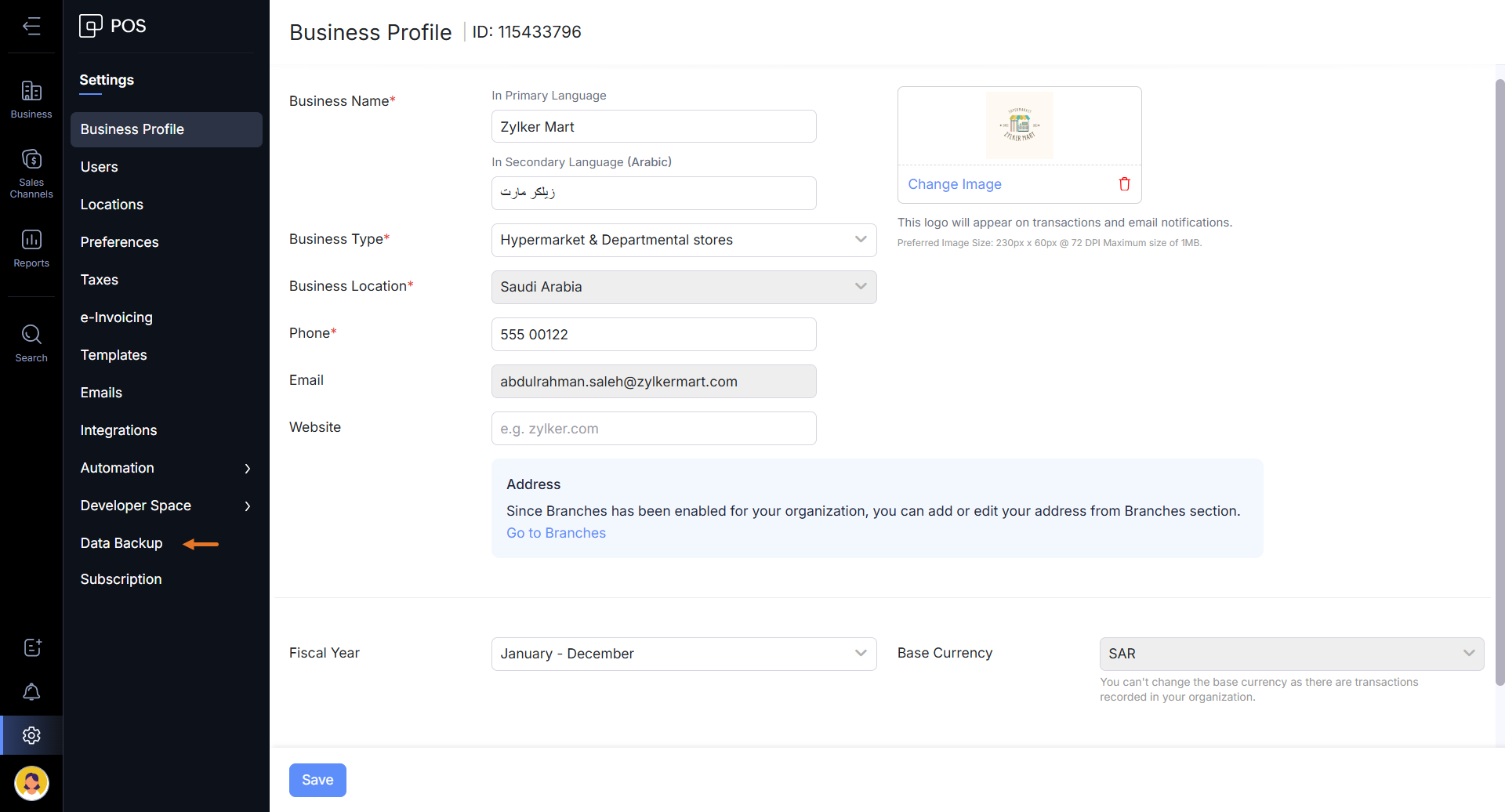Open the Fiscal Year dropdown

coord(684,654)
